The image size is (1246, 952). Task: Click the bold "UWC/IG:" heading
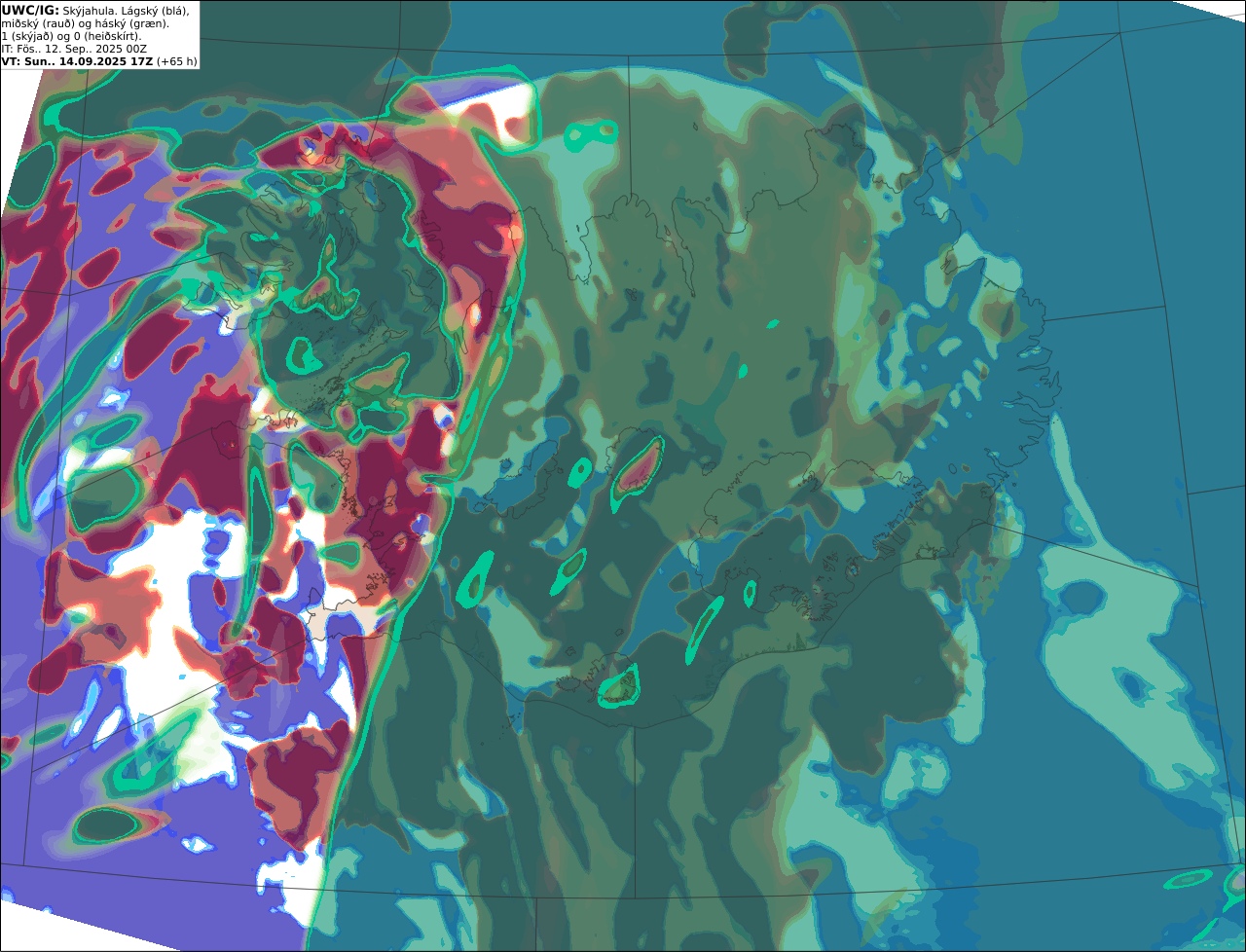(x=30, y=10)
